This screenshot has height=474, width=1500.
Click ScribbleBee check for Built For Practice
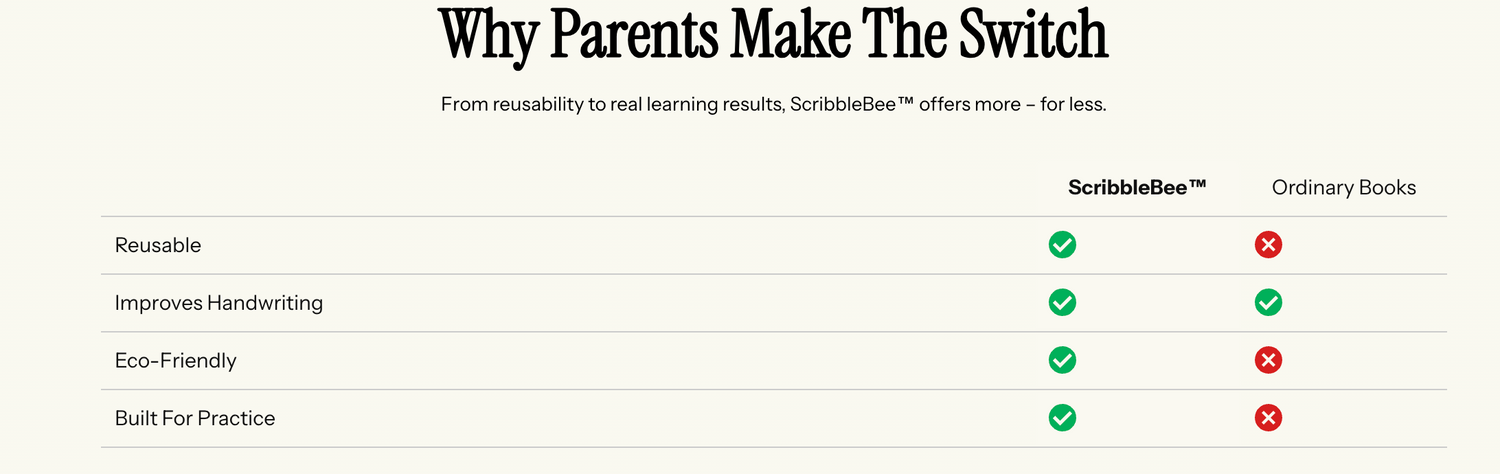pyautogui.click(x=1062, y=418)
